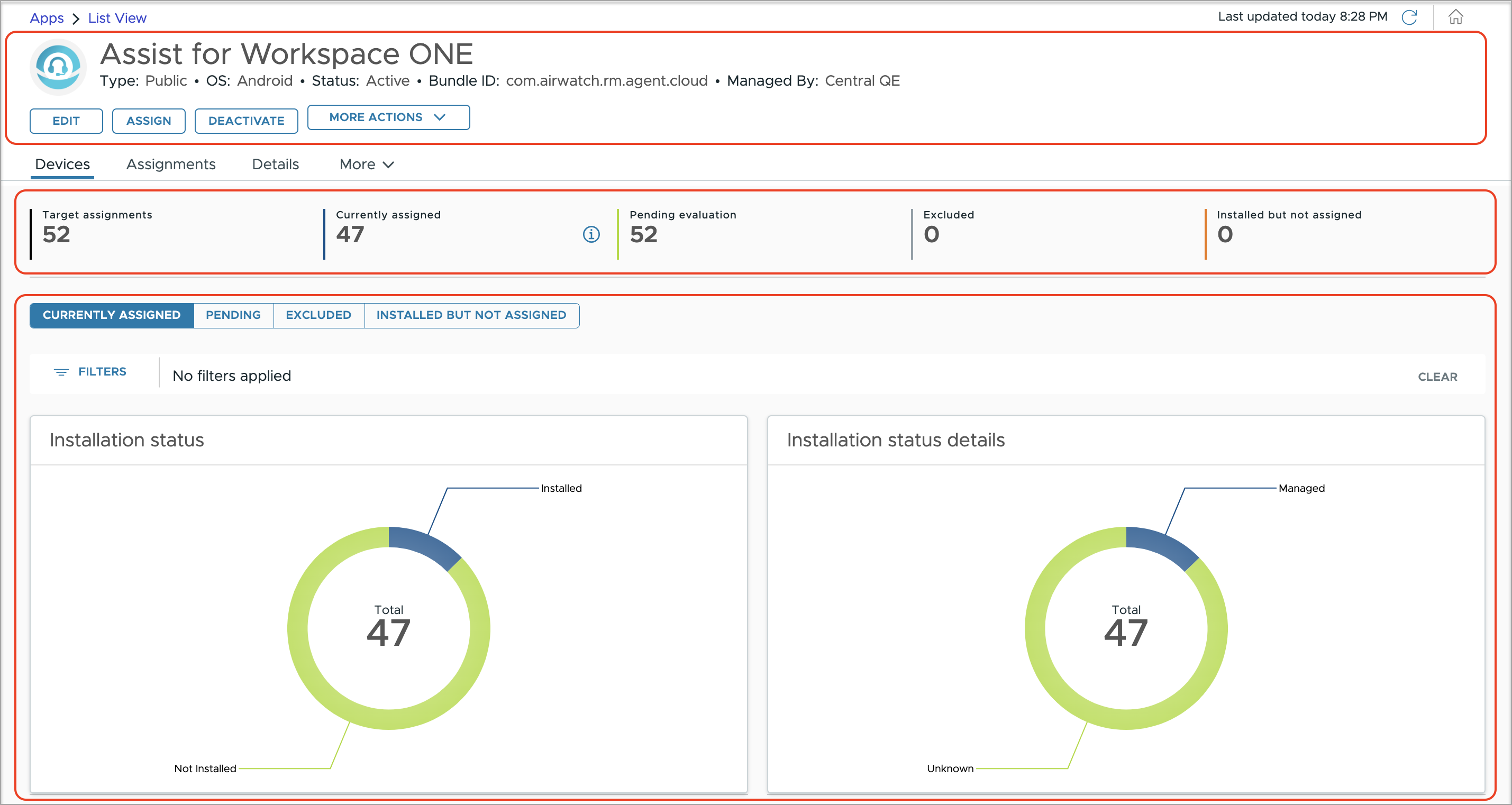The image size is (1512, 805).
Task: Expand the More tab dropdown
Action: coord(367,164)
